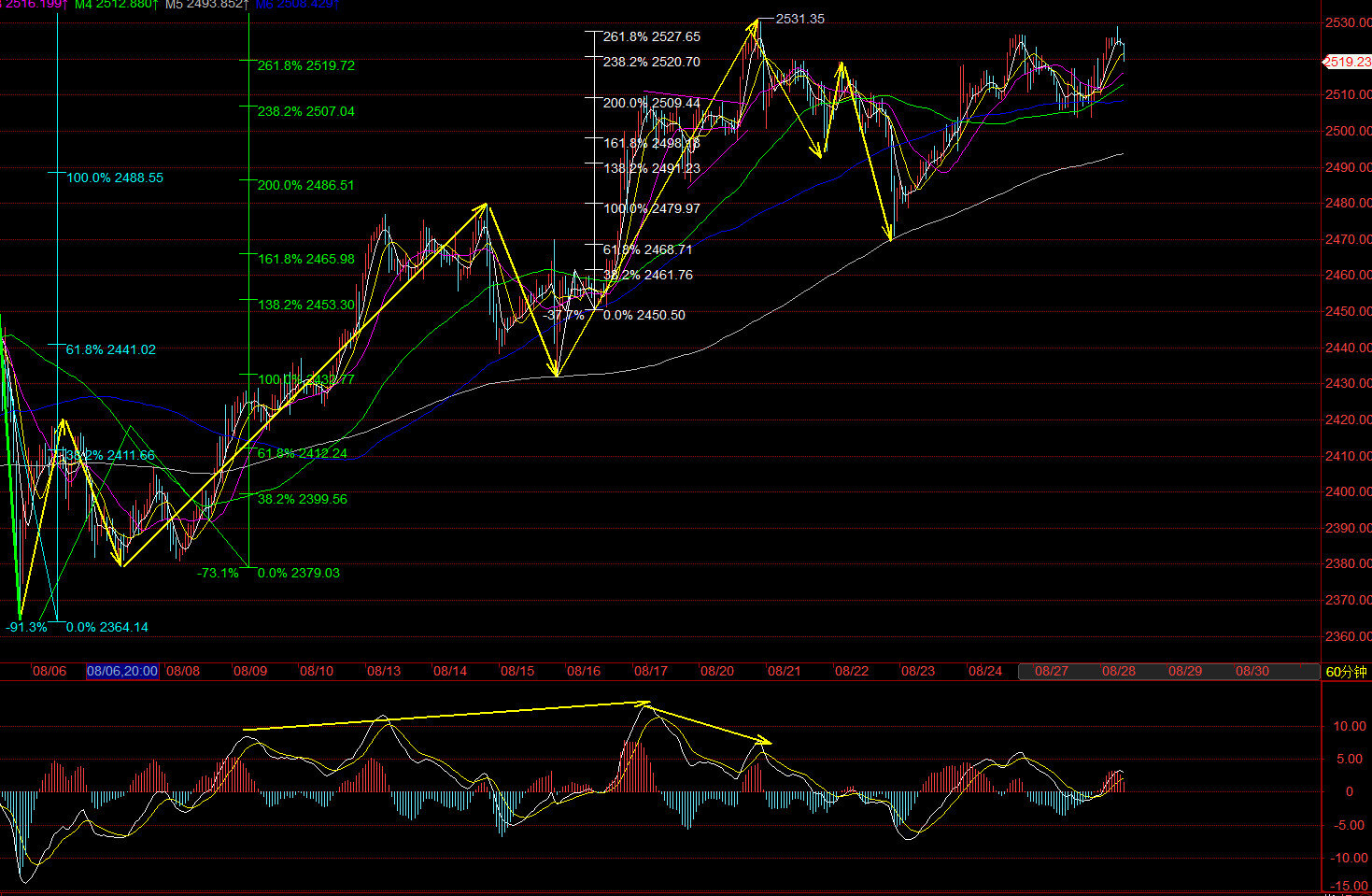1372x896 pixels.
Task: Select white Fibonacci label 38.2% 2461.76
Action: (x=648, y=275)
